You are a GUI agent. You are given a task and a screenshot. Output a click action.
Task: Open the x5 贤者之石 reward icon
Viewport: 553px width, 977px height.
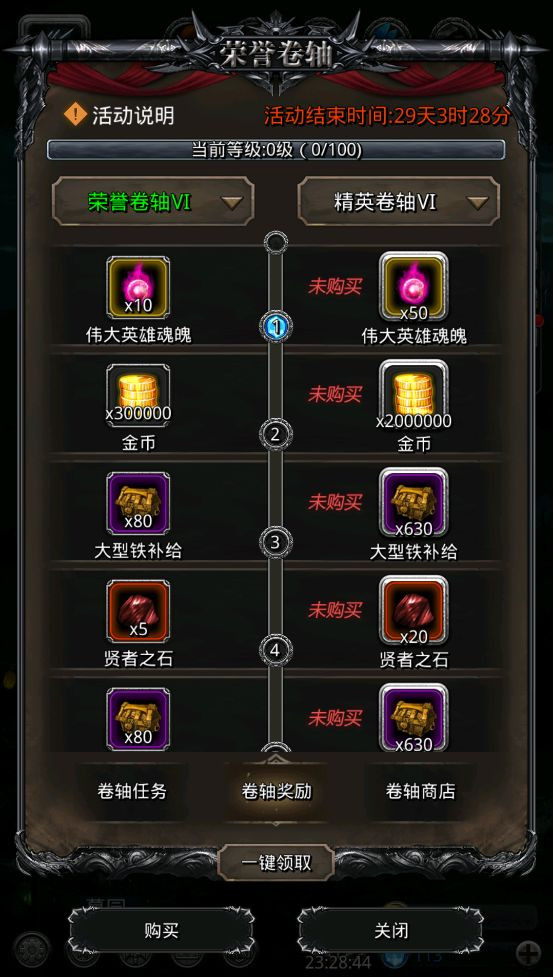(138, 611)
